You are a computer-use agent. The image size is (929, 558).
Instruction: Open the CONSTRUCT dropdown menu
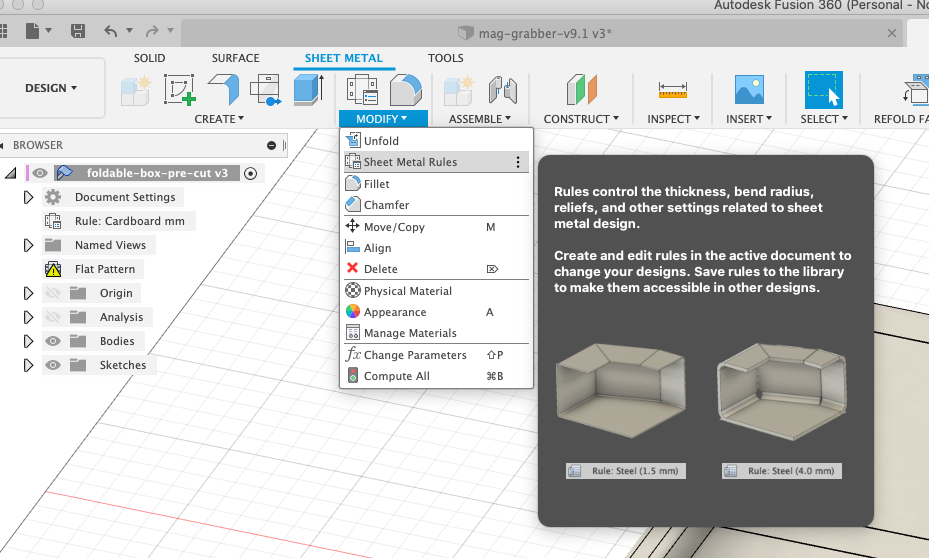[x=581, y=119]
